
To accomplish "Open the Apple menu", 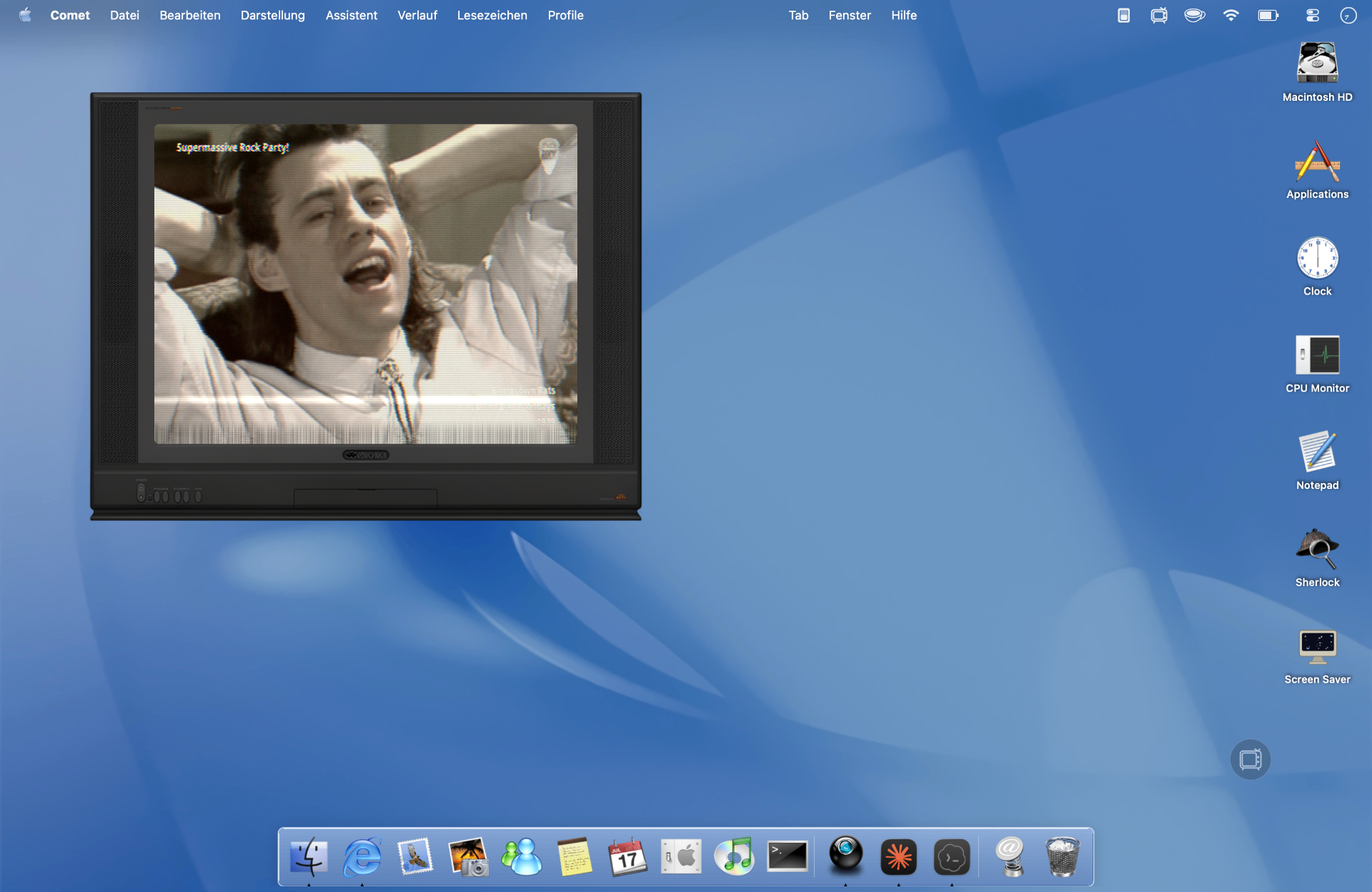I will coord(25,15).
